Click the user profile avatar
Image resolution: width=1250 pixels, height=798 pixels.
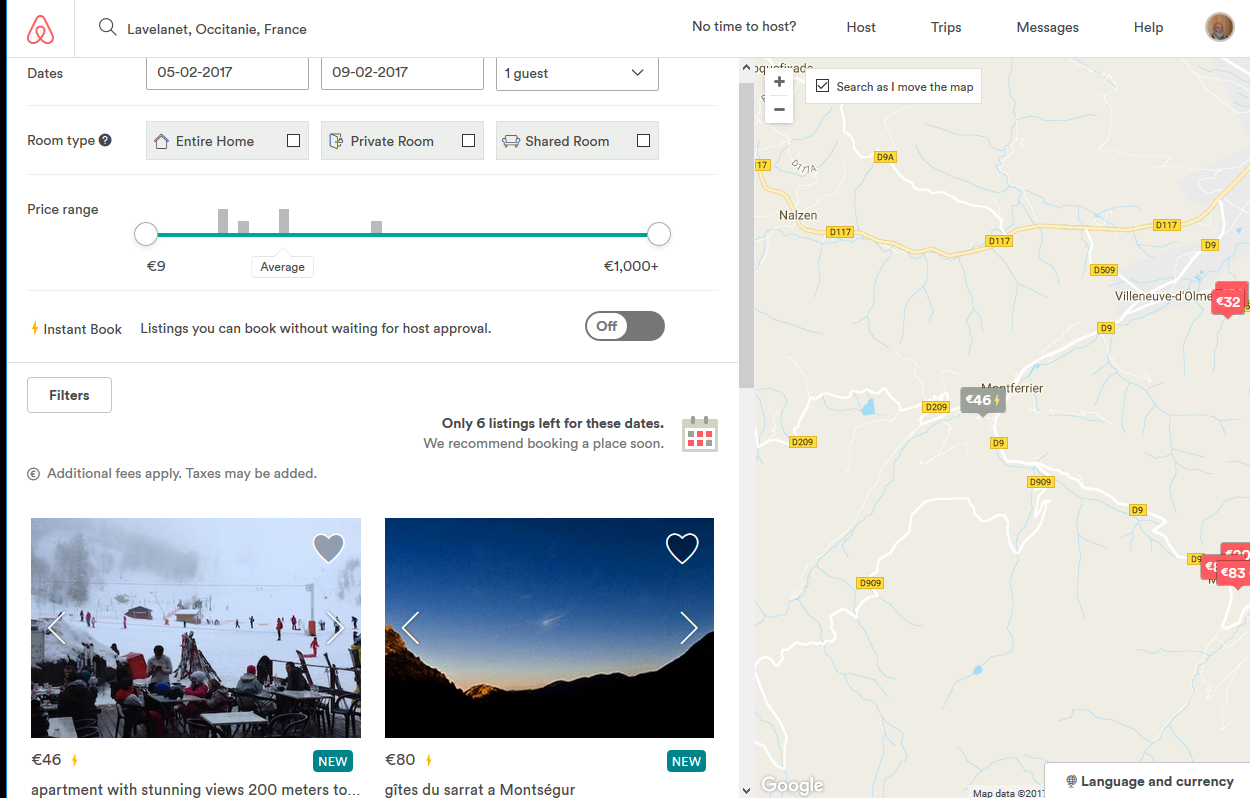[x=1219, y=27]
